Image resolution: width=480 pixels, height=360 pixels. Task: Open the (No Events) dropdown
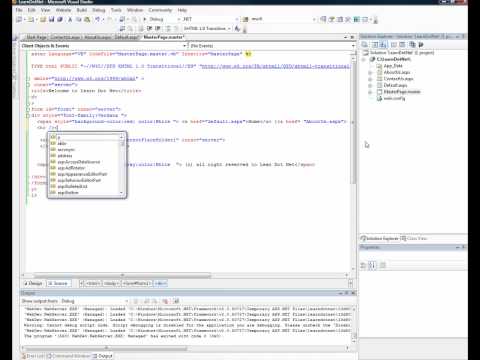tap(272, 46)
